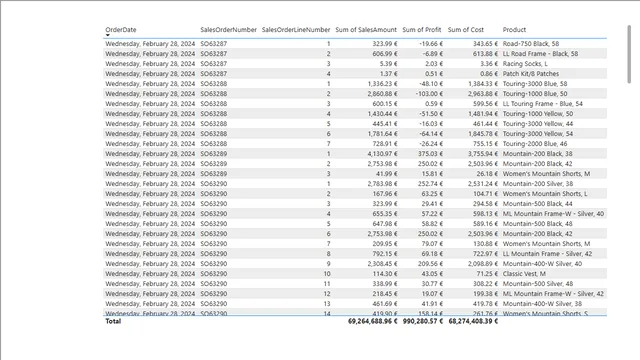Click the Total row label
The image size is (640, 360).
[113, 321]
